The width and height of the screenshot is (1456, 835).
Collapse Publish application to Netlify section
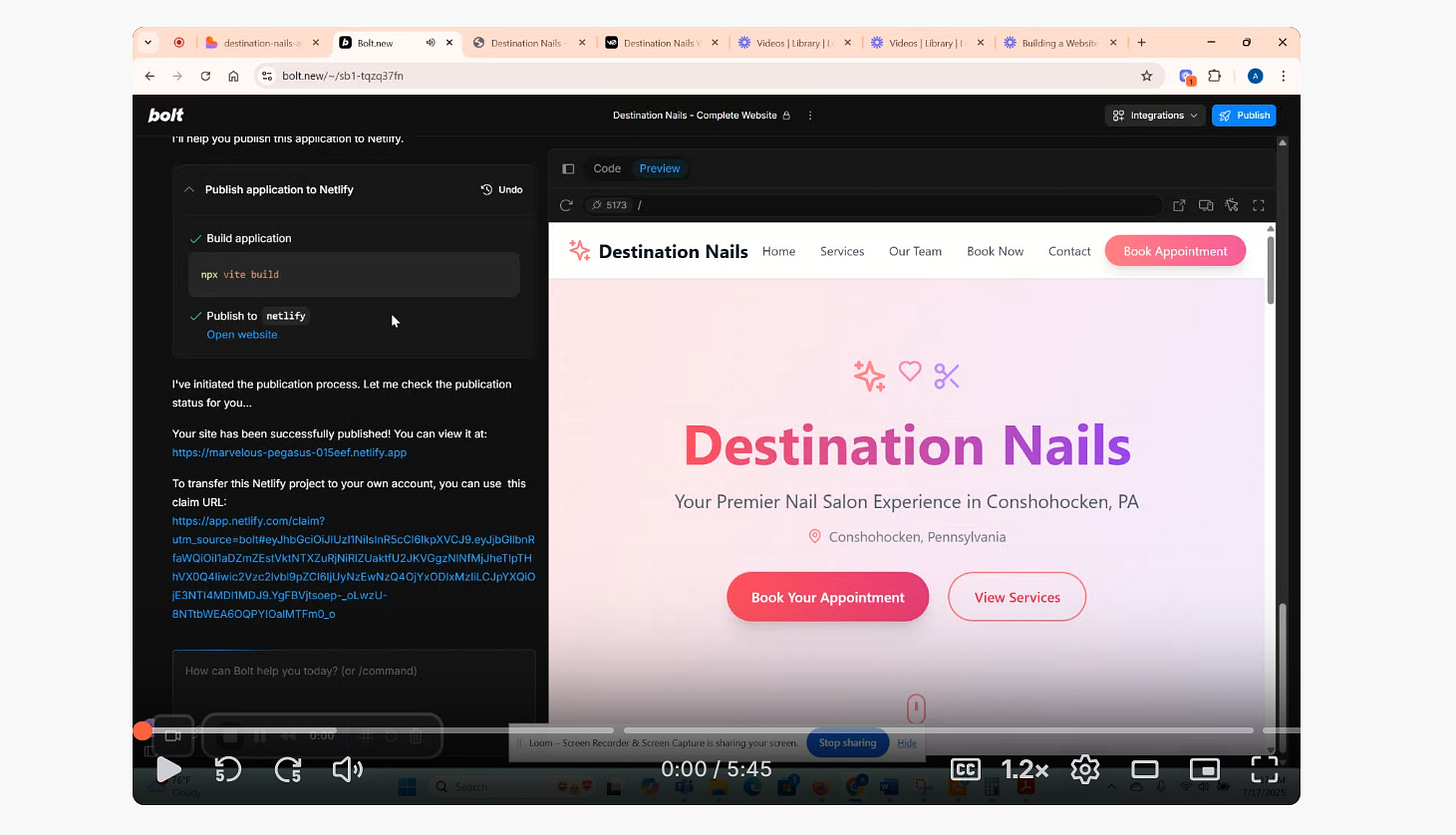tap(189, 189)
